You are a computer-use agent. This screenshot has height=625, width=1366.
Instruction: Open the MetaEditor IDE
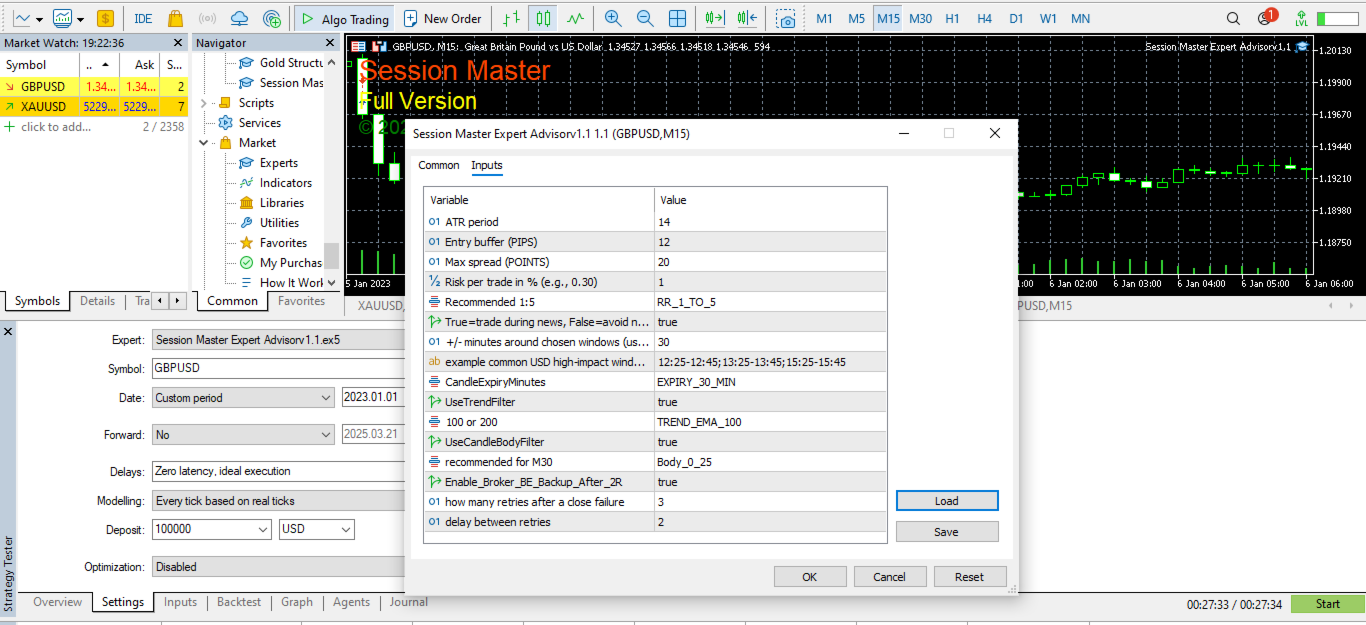pyautogui.click(x=143, y=18)
